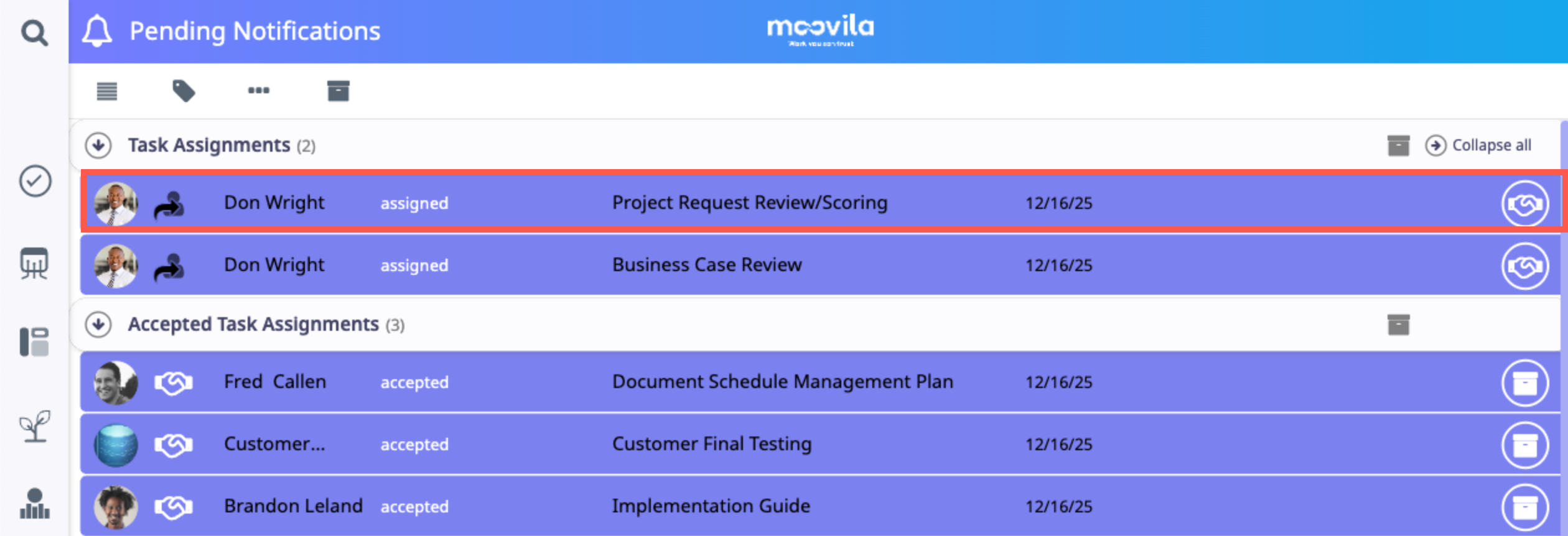The image size is (1568, 536).
Task: Accept the Business Case Review assignment
Action: point(1524,266)
